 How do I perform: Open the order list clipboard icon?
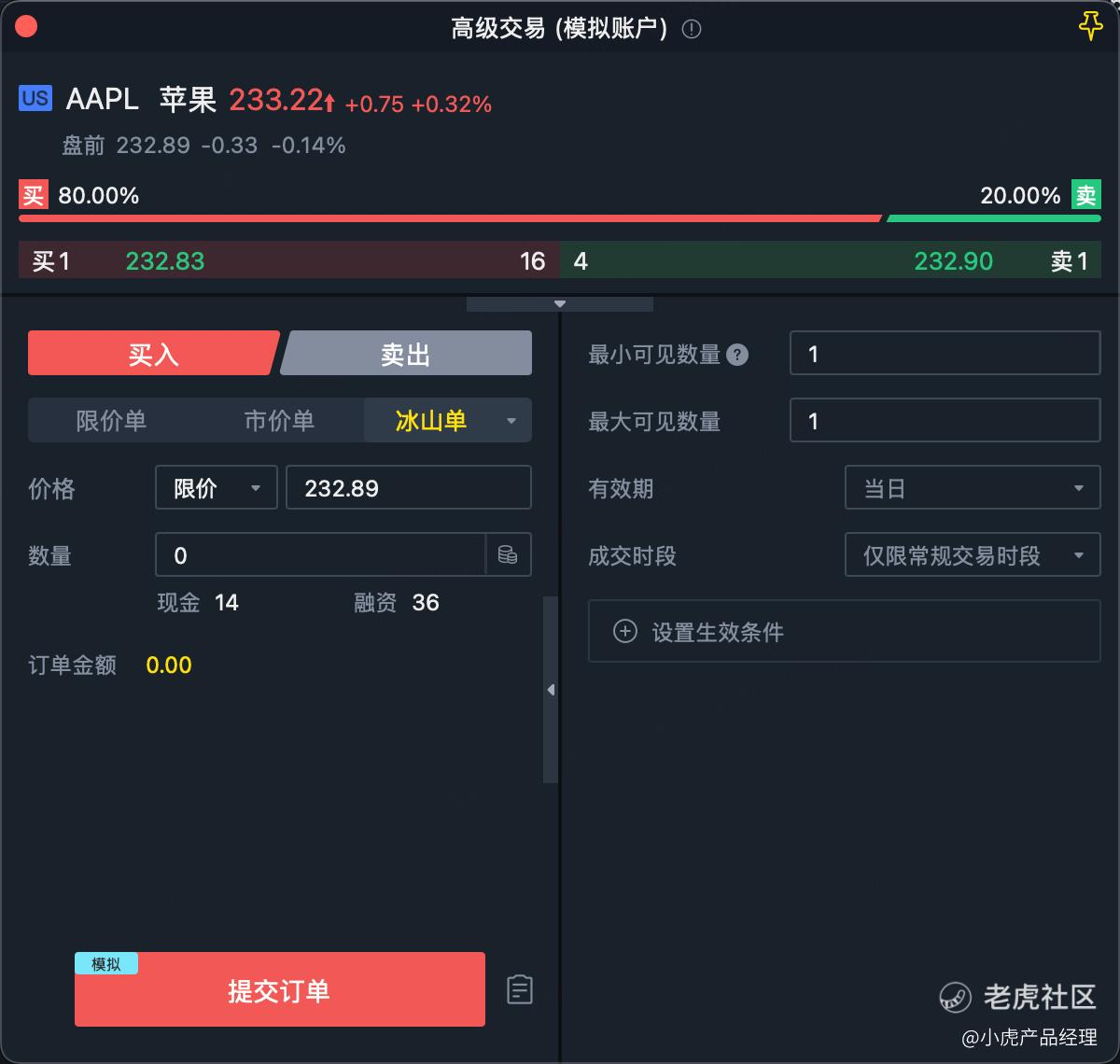[520, 989]
